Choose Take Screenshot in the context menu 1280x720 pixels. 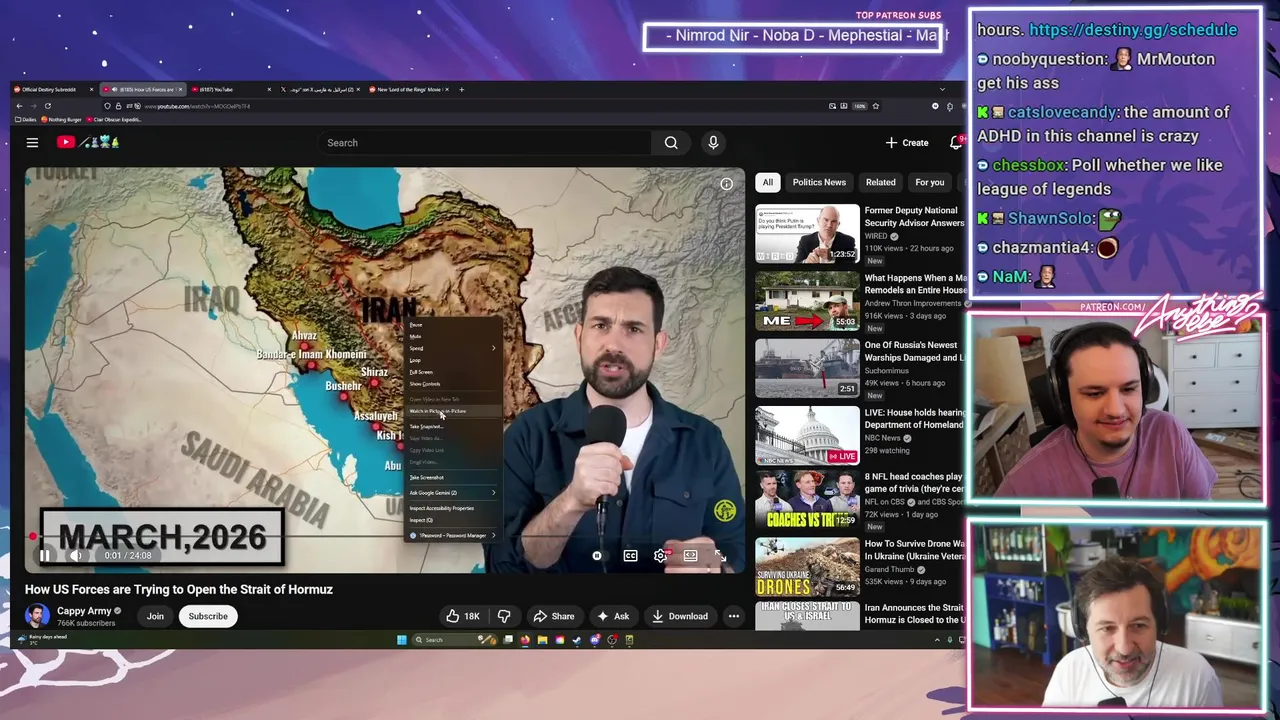[x=452, y=477]
